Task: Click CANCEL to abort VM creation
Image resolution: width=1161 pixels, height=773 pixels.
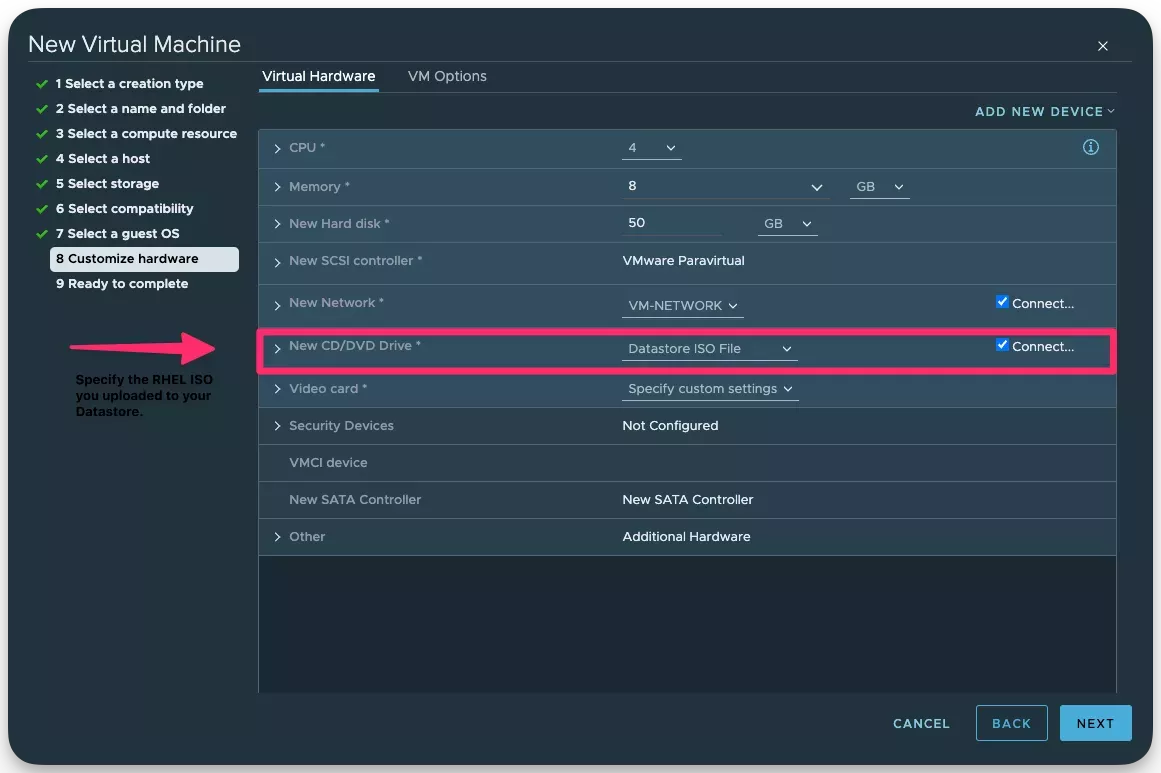Action: click(x=919, y=723)
